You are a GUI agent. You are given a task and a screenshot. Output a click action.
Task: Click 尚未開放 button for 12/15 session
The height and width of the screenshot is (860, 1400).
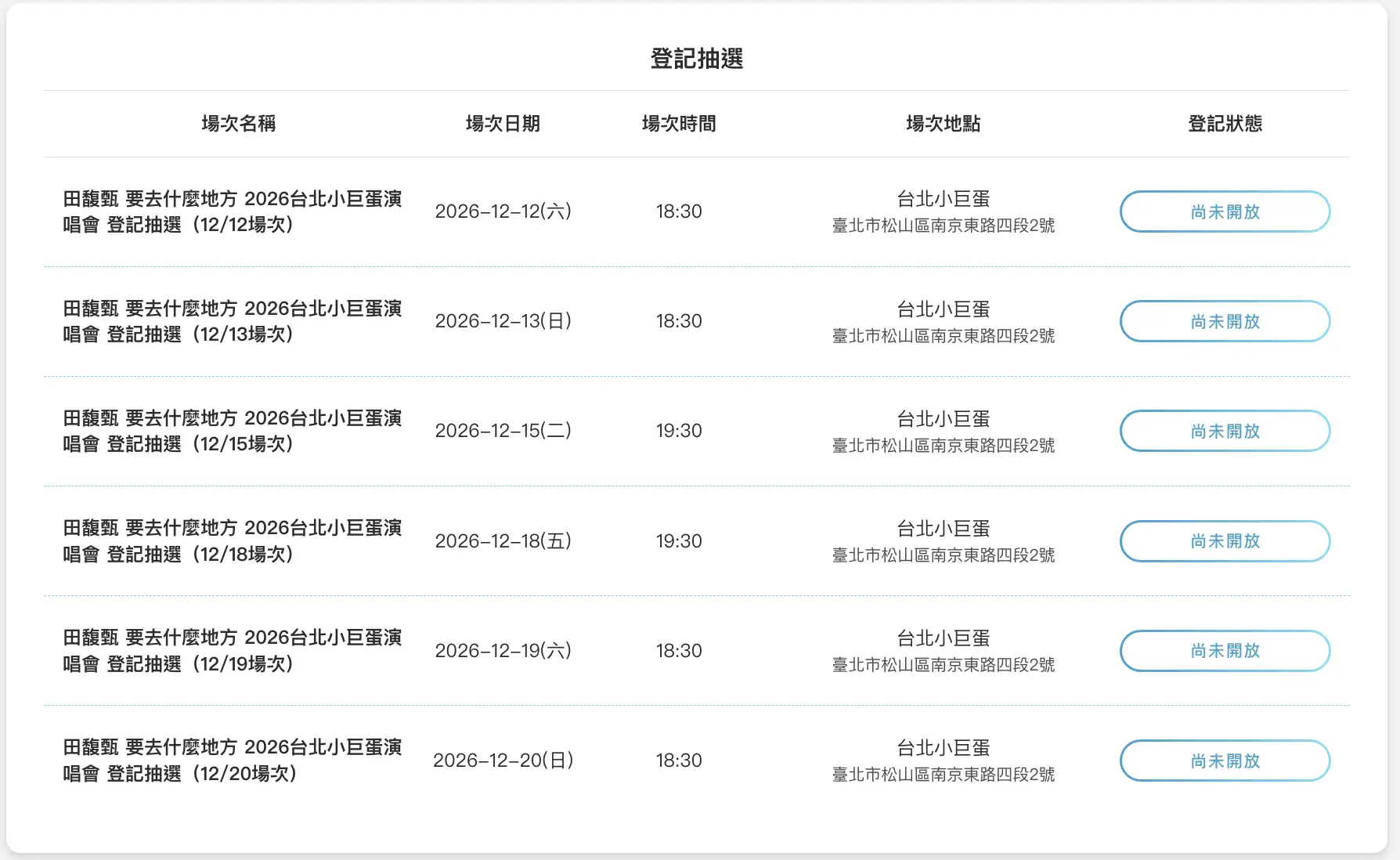[x=1225, y=431]
